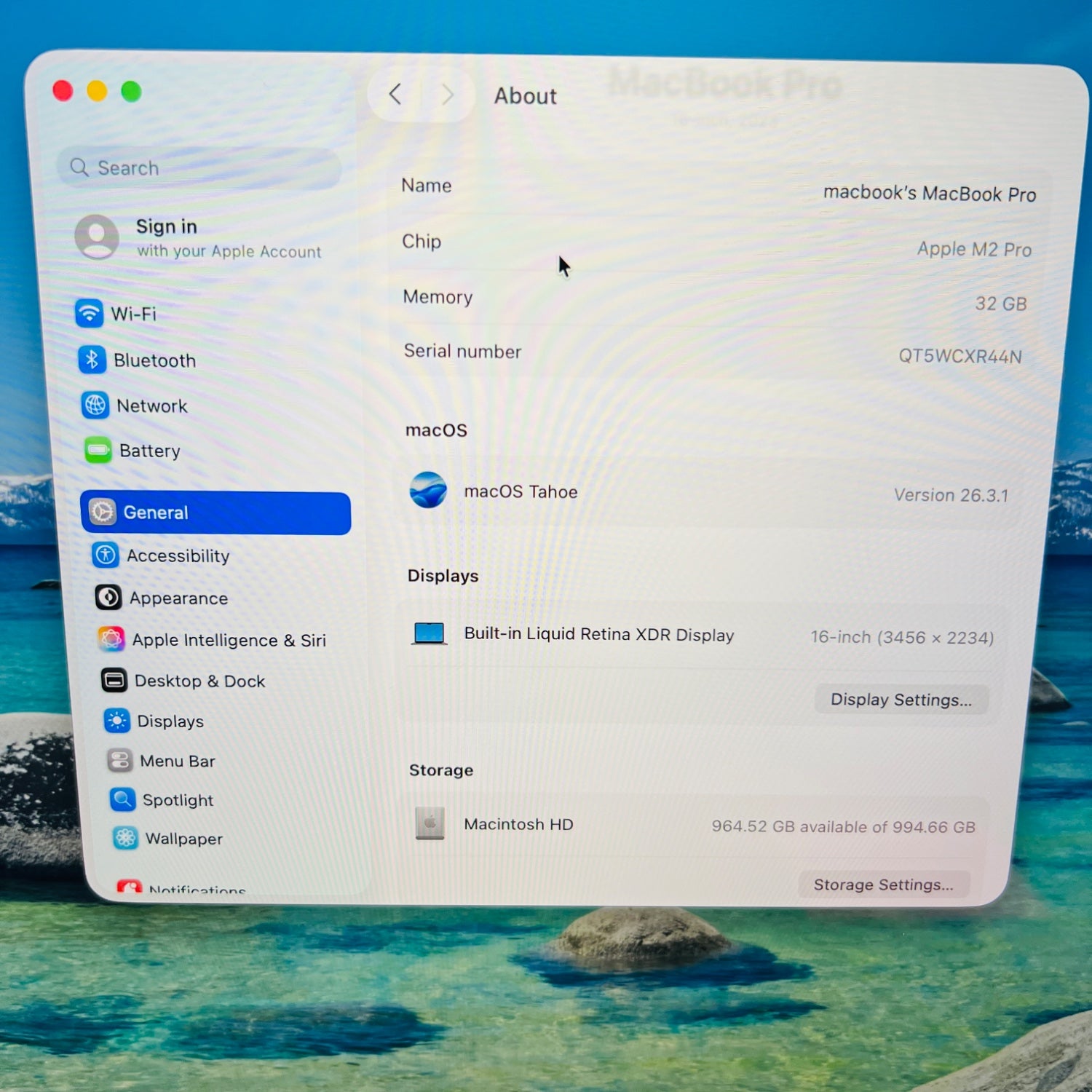Open Storage Settings... button
The image size is (1092, 1092).
[x=883, y=885]
